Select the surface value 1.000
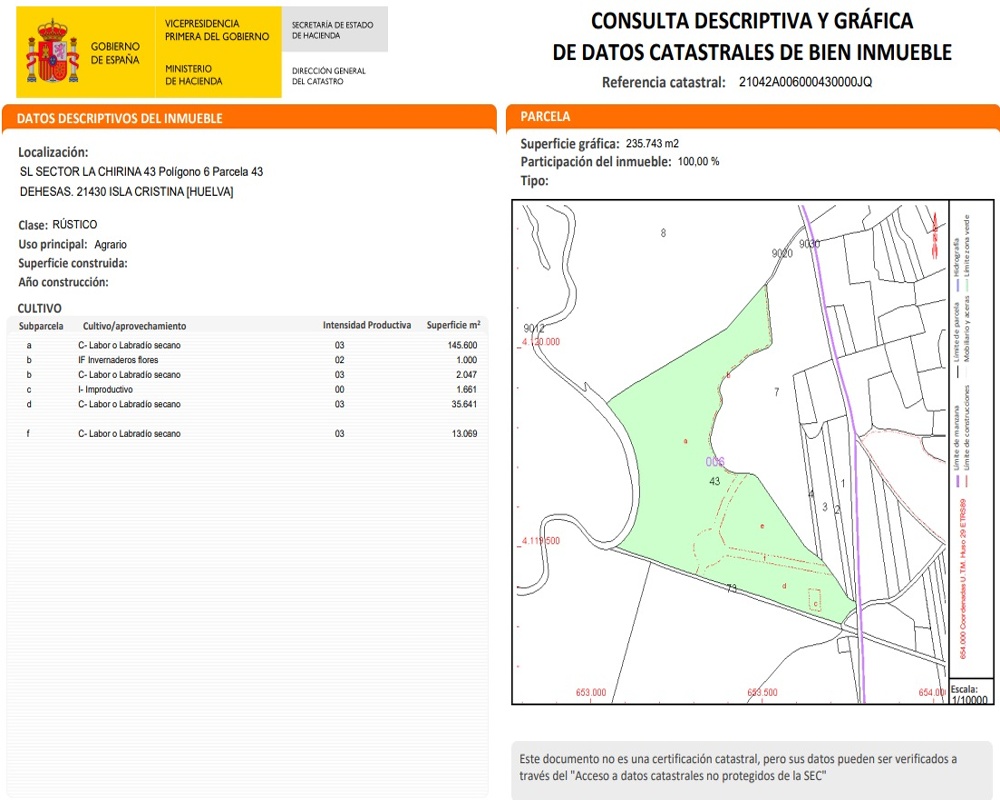1000x800 pixels. 467,360
